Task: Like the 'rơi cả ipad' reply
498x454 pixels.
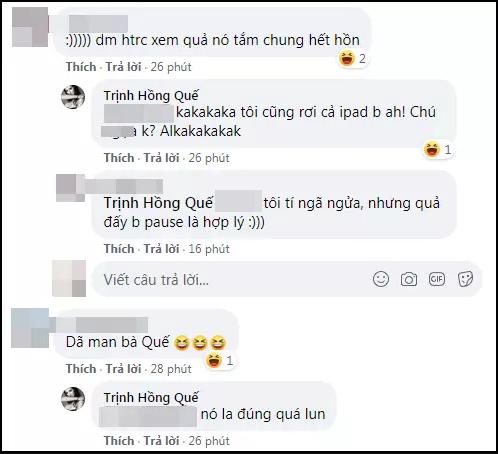Action: (119, 158)
